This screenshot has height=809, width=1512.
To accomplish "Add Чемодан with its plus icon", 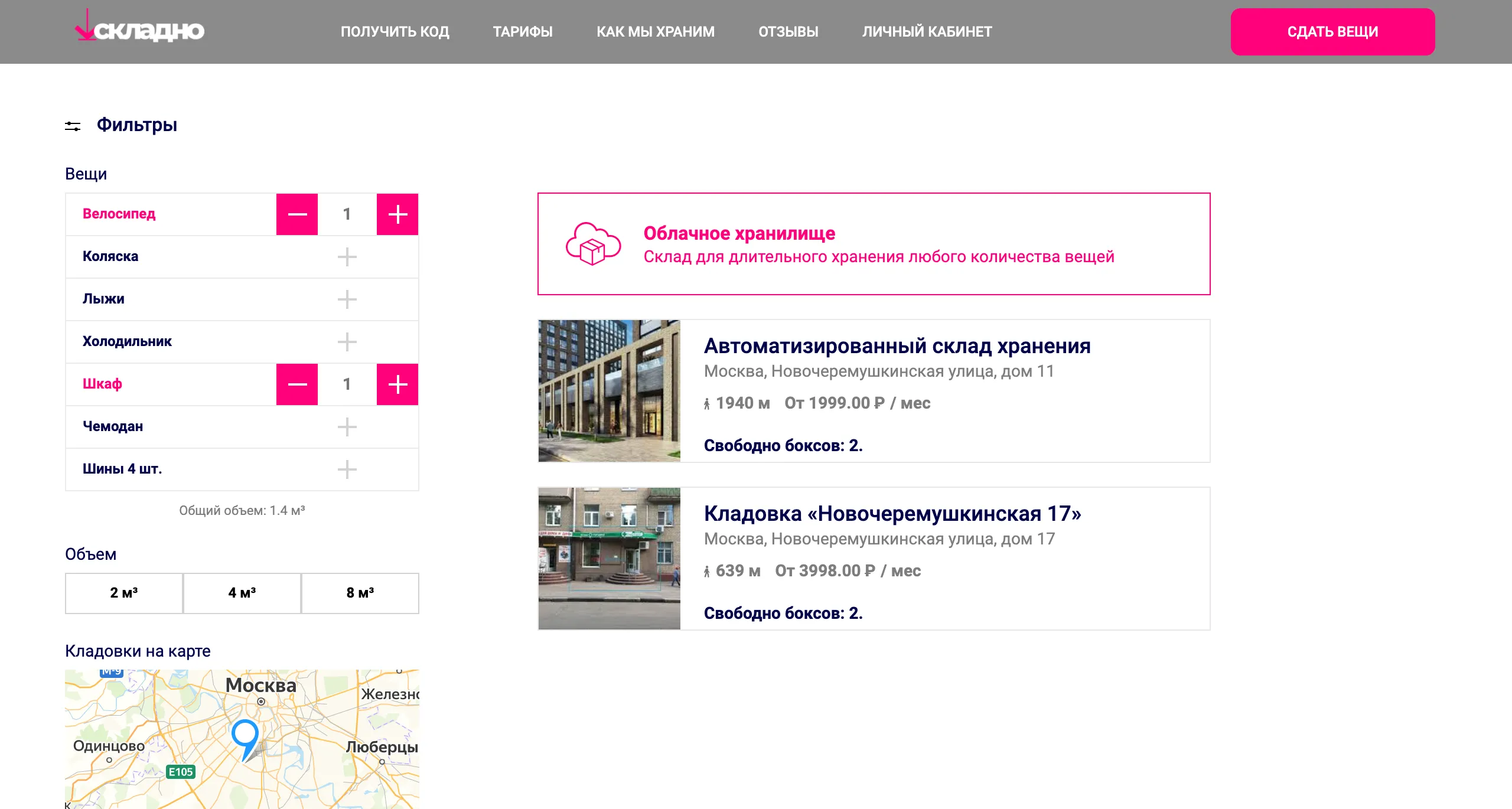I will pos(347,427).
